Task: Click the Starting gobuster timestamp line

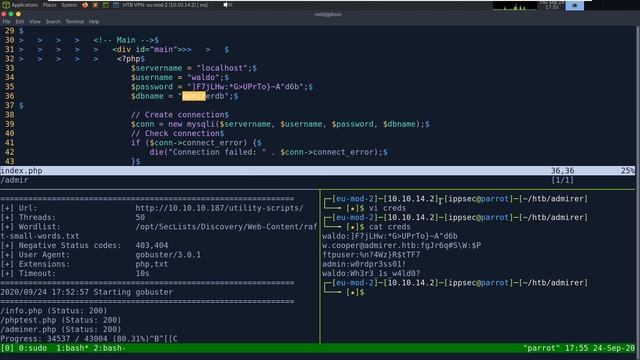Action: point(87,292)
